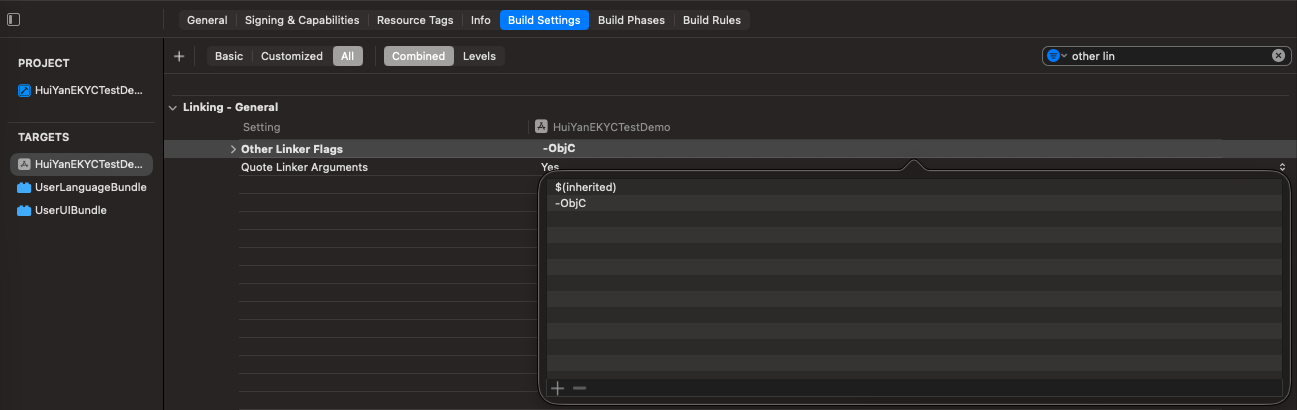Viewport: 1297px width, 410px height.
Task: Select the UserLanguageBundle target
Action: pos(81,187)
